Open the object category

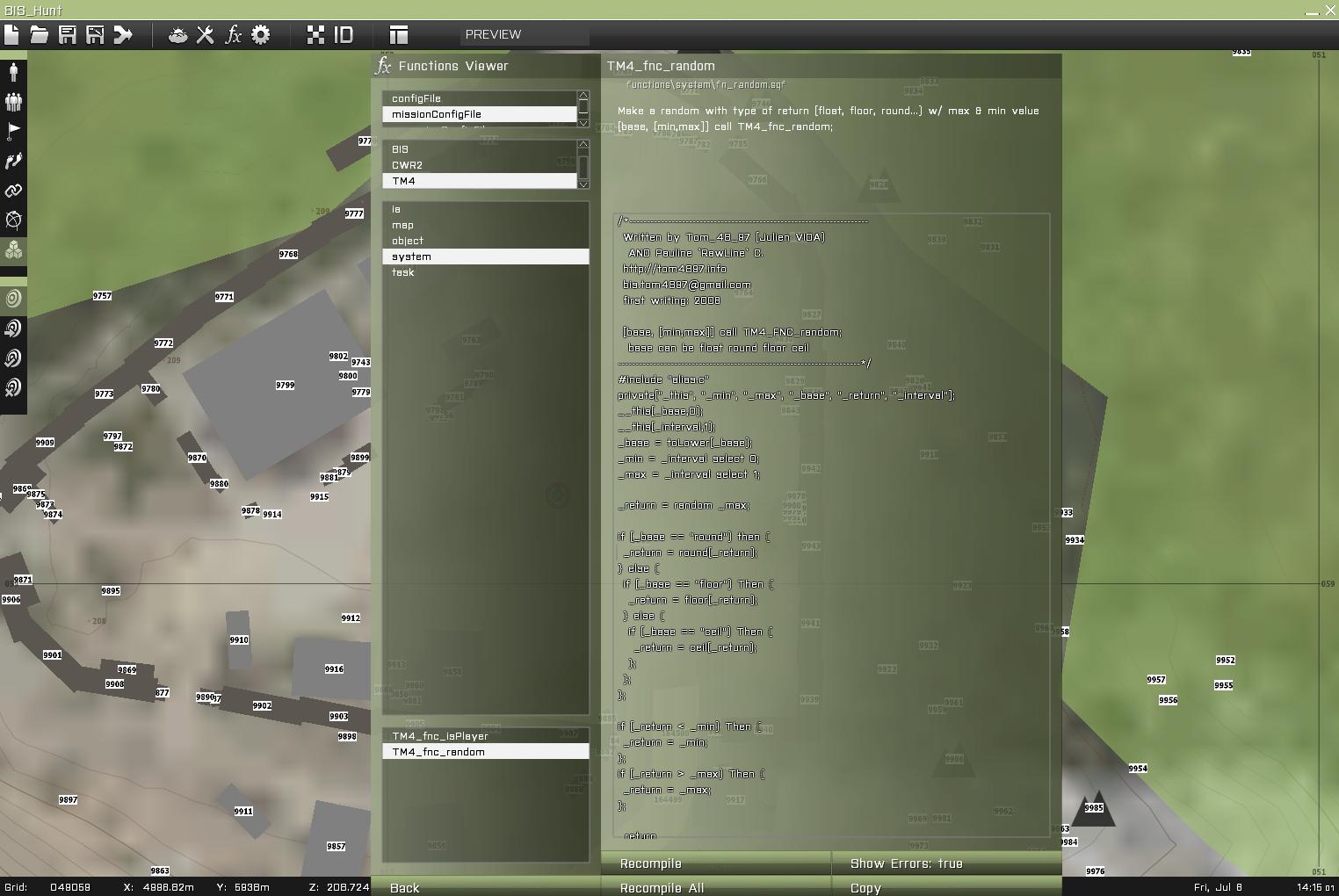click(x=486, y=241)
